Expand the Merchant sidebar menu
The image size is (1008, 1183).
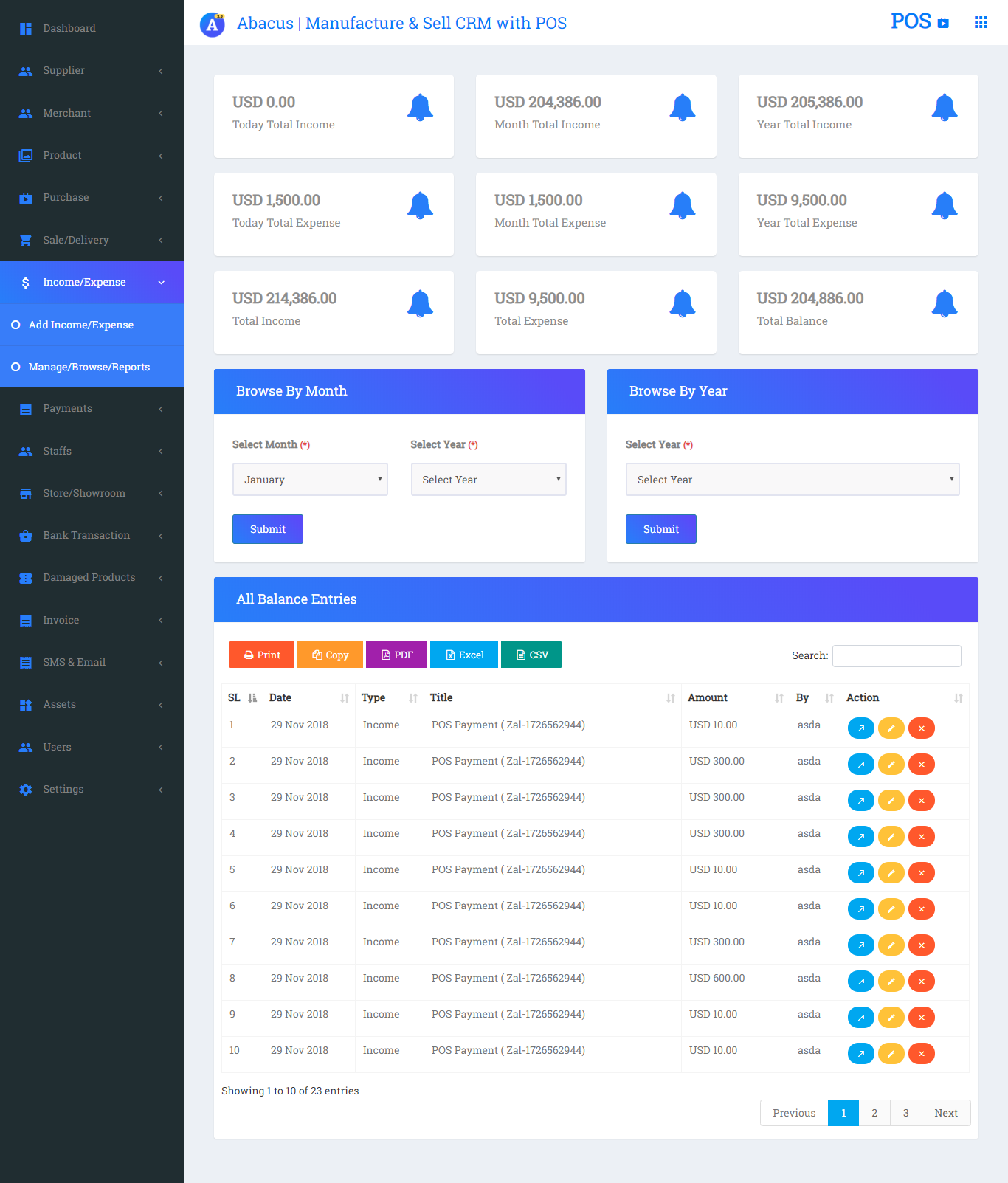pyautogui.click(x=92, y=113)
